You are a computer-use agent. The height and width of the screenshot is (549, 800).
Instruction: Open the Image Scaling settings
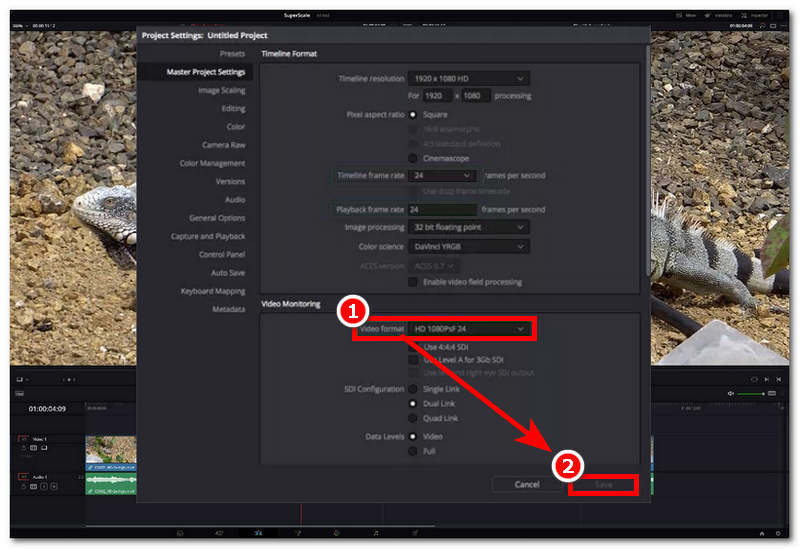click(221, 90)
